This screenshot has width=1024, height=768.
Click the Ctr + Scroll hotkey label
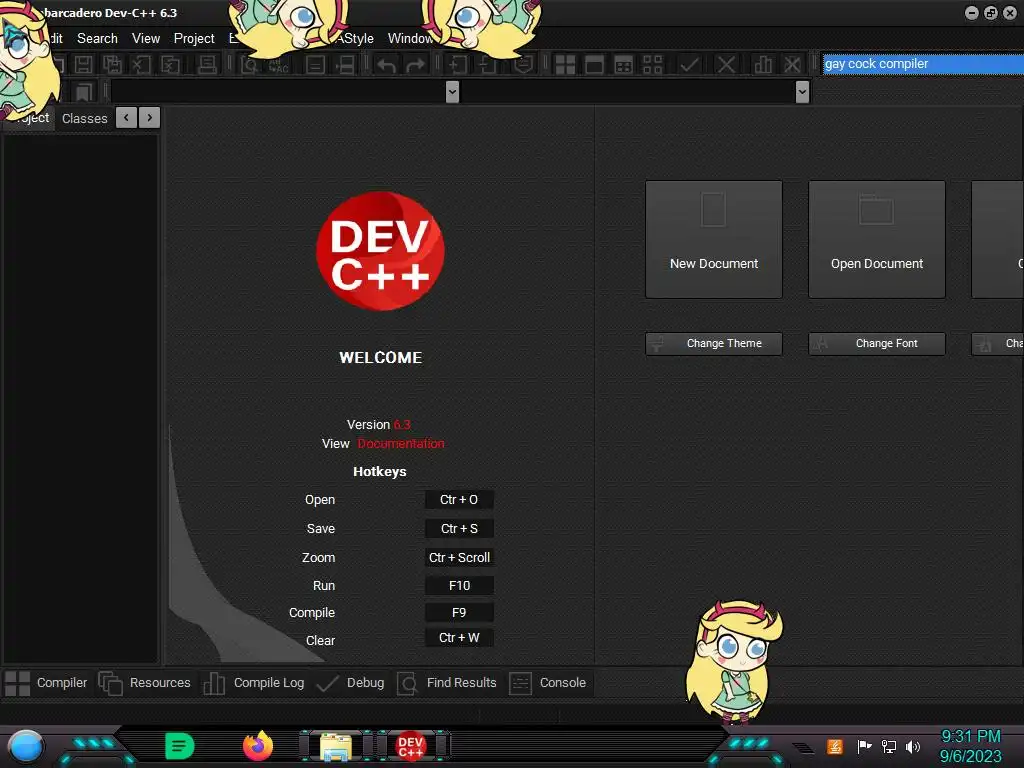click(459, 557)
